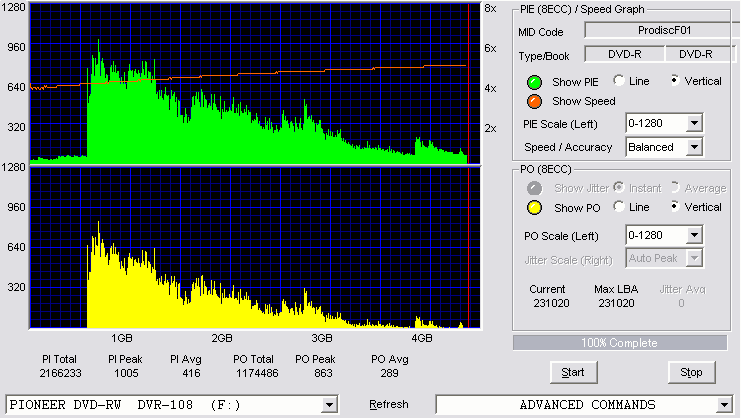Click the Start button
This screenshot has width=741, height=418.
[x=574, y=373]
